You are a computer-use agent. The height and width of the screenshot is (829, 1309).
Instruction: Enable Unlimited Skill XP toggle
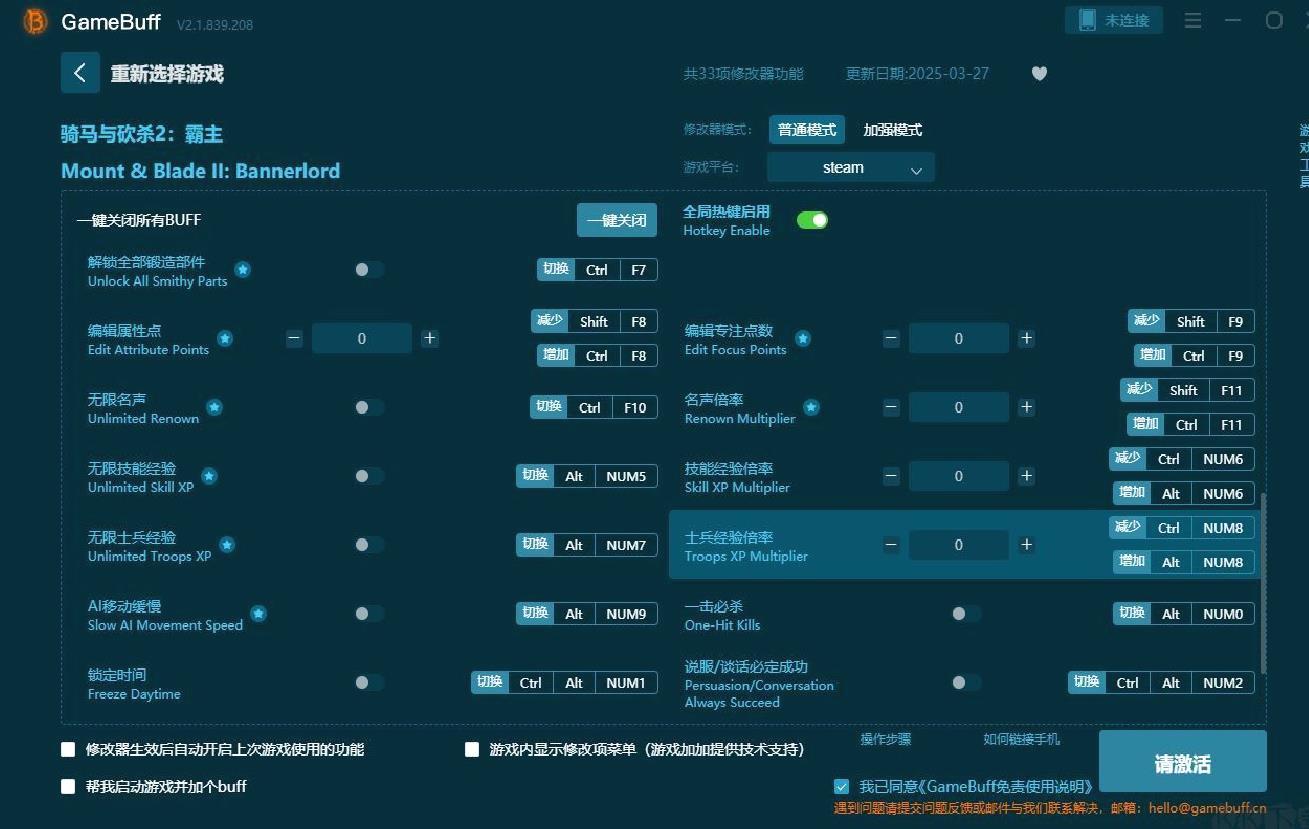369,476
